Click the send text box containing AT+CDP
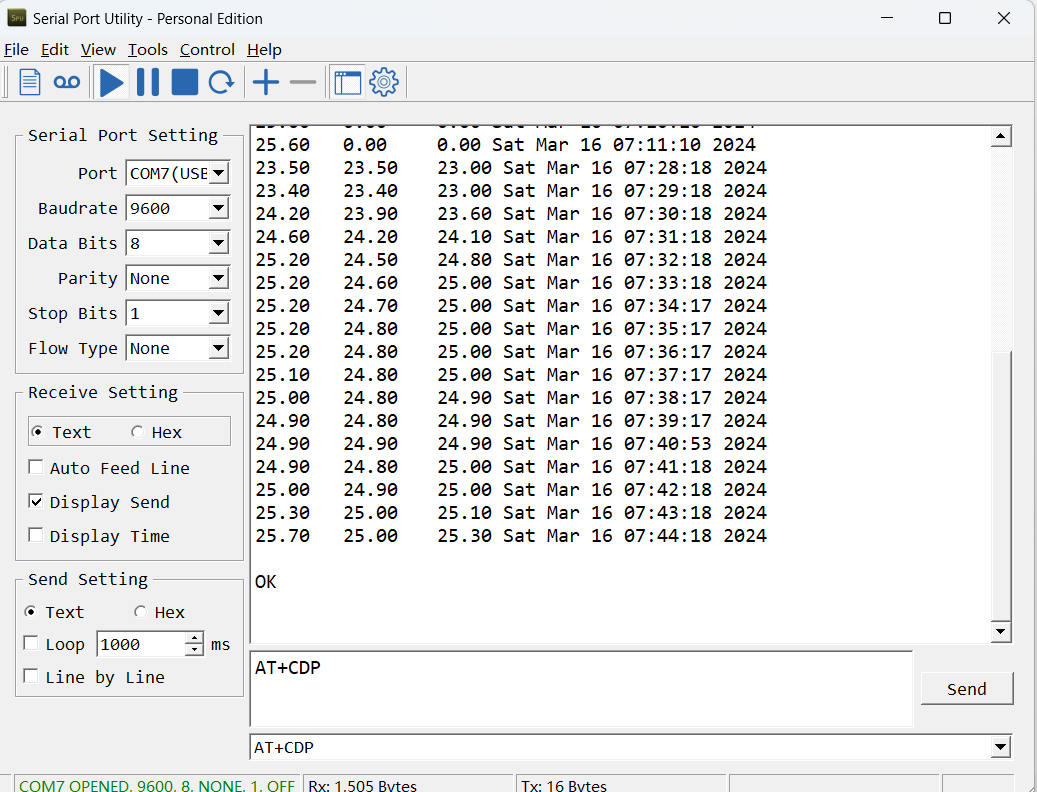Viewport: 1037px width, 792px height. pyautogui.click(x=581, y=689)
